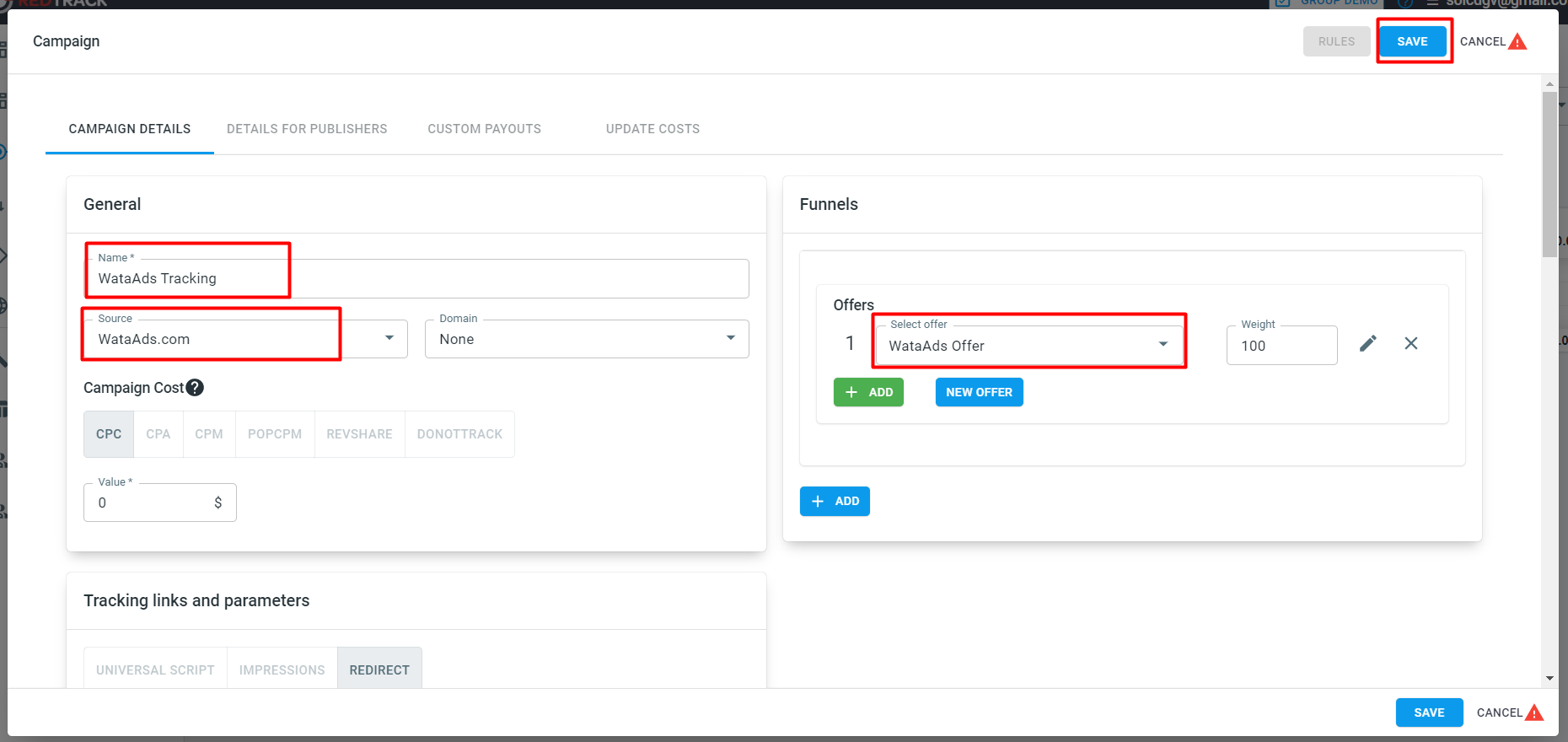Open the Select offer dropdown
The height and width of the screenshot is (742, 1568).
(1029, 346)
